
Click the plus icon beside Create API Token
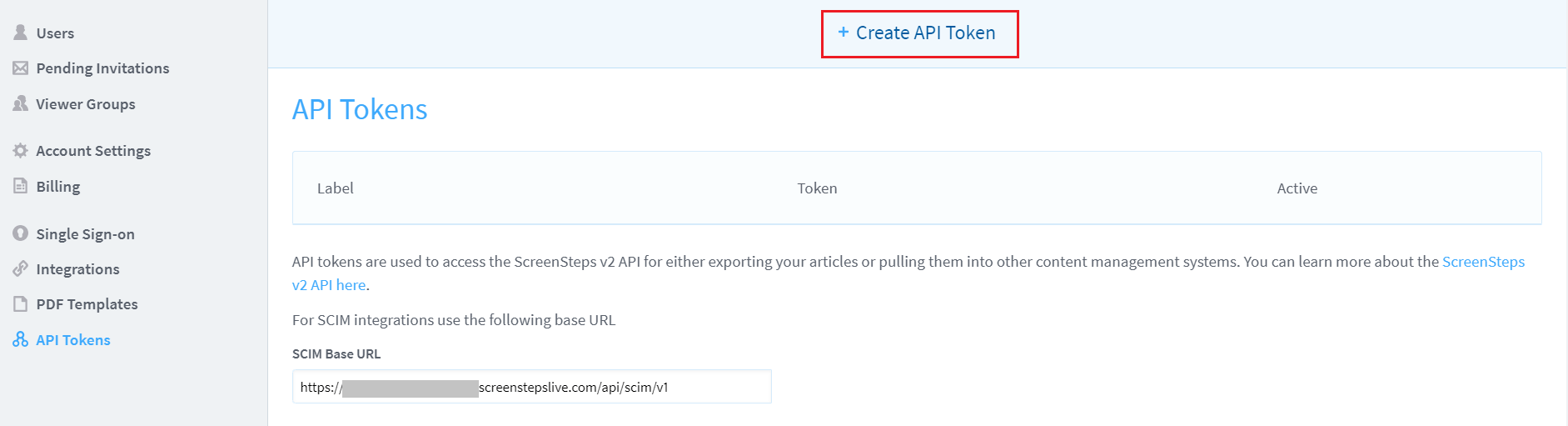844,33
